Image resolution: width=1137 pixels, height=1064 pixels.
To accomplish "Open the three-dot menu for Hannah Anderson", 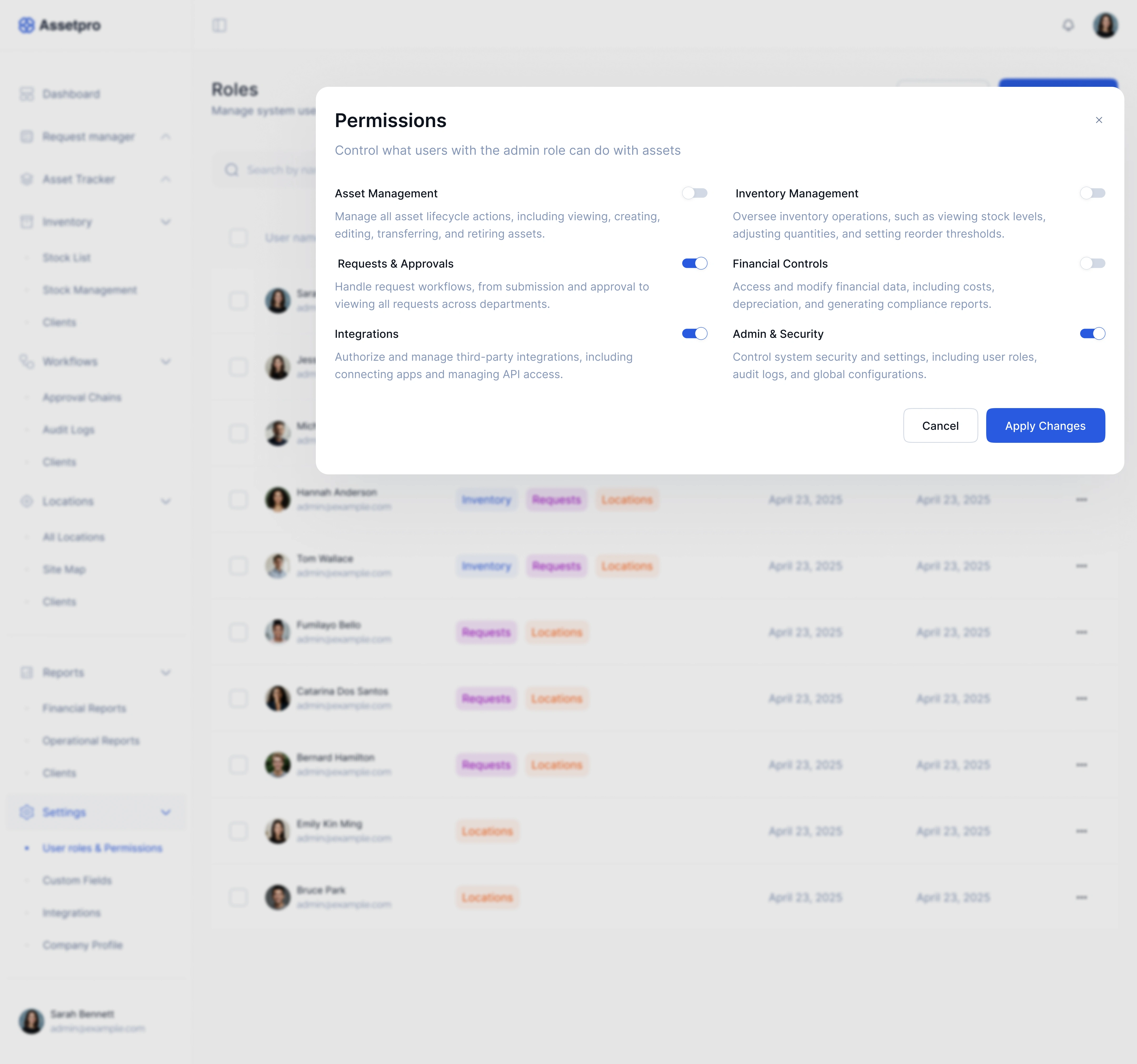I will coord(1081,500).
